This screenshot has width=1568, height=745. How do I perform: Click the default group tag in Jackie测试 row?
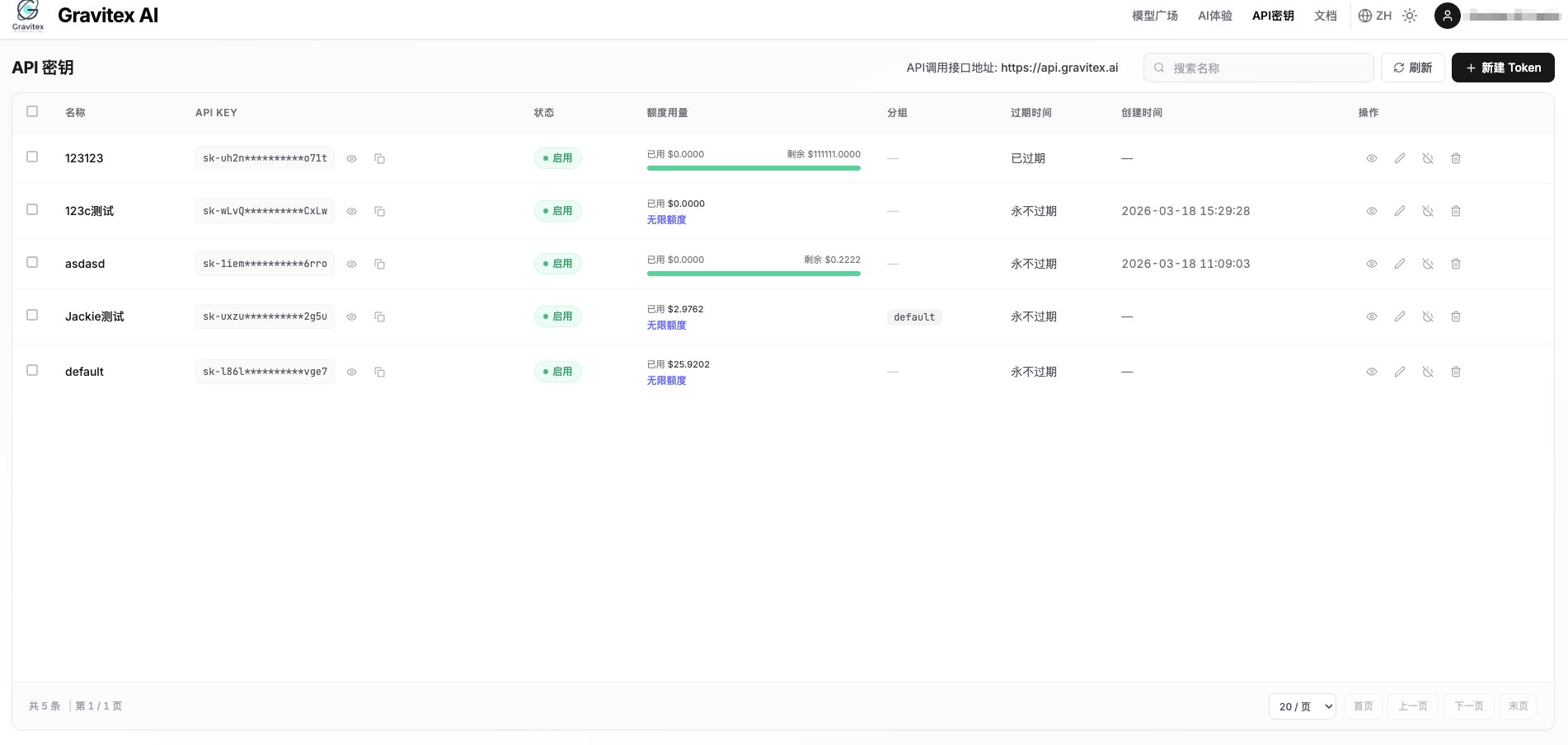pos(914,317)
